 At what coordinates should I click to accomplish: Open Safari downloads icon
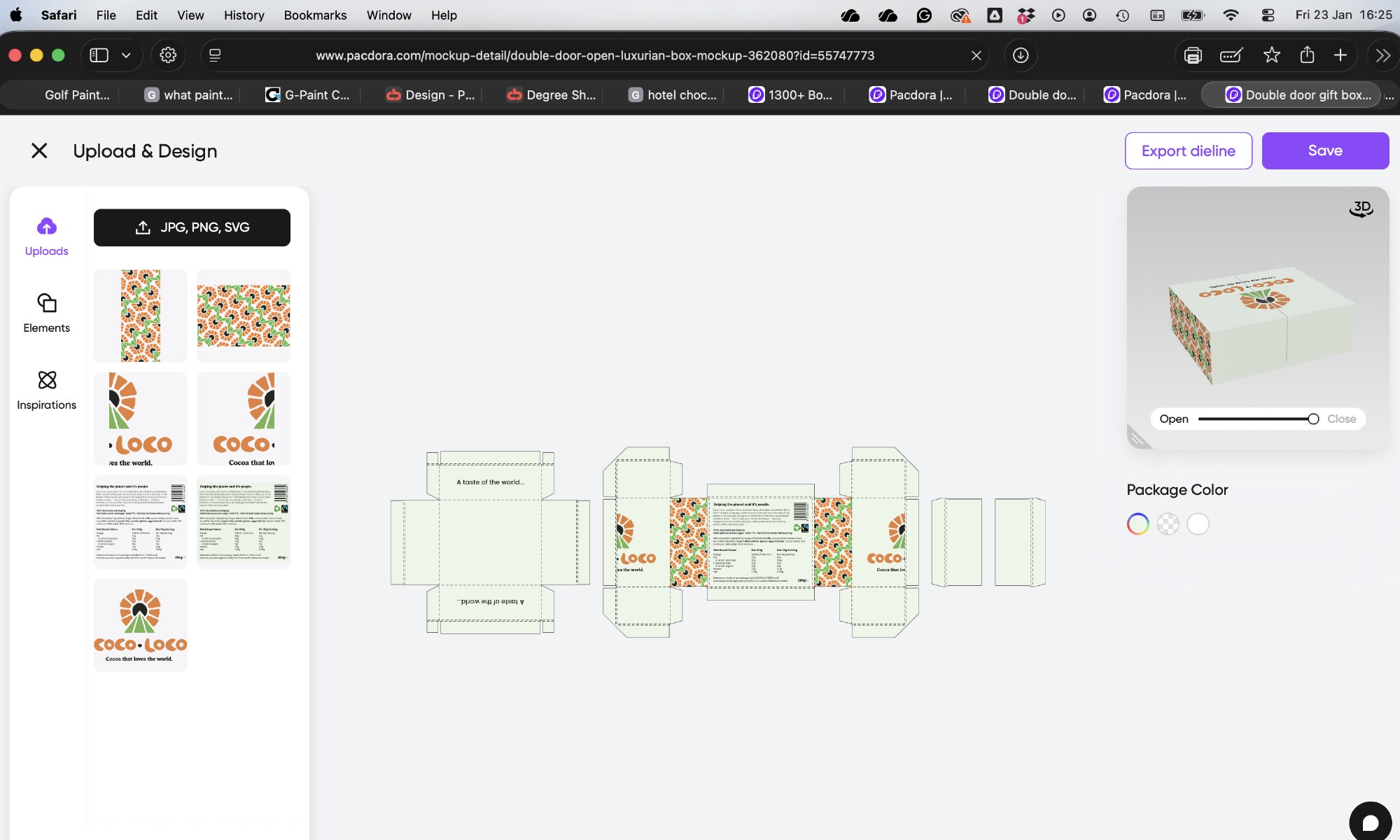point(1021,55)
